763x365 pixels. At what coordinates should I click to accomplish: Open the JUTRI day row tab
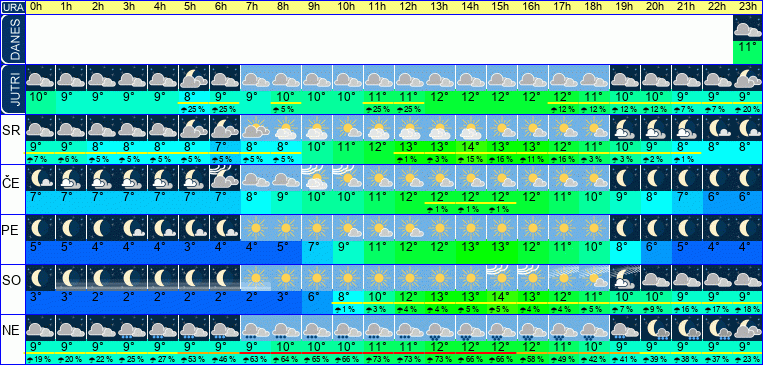point(13,90)
